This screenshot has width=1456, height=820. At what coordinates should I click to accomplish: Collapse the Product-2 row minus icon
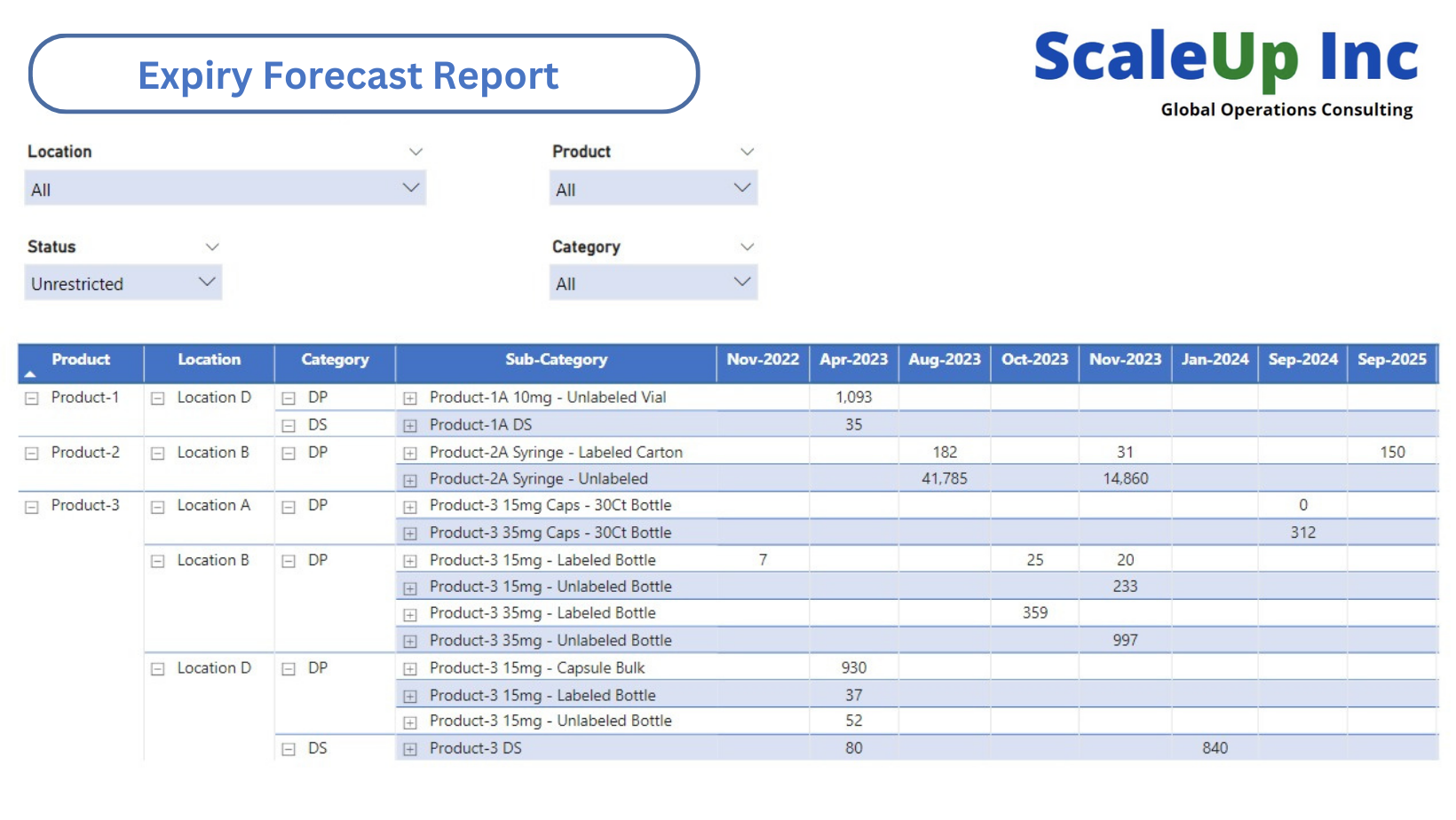tap(31, 452)
